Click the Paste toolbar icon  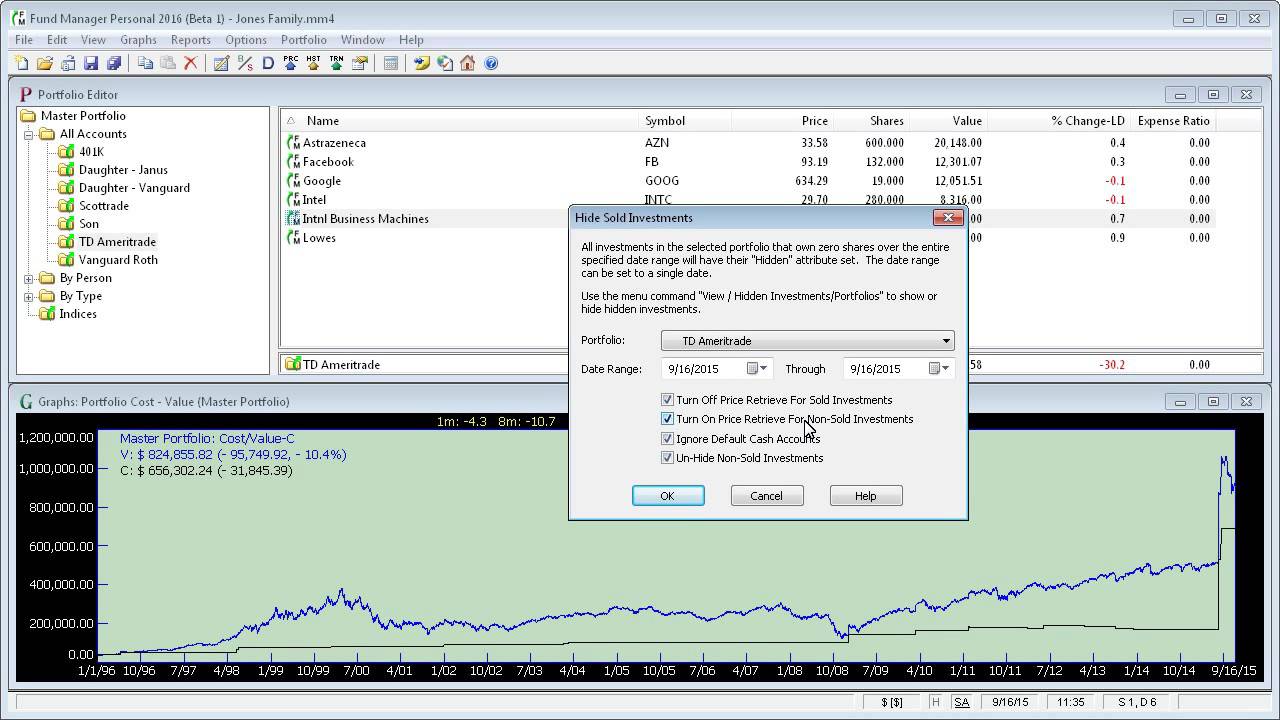coord(168,63)
